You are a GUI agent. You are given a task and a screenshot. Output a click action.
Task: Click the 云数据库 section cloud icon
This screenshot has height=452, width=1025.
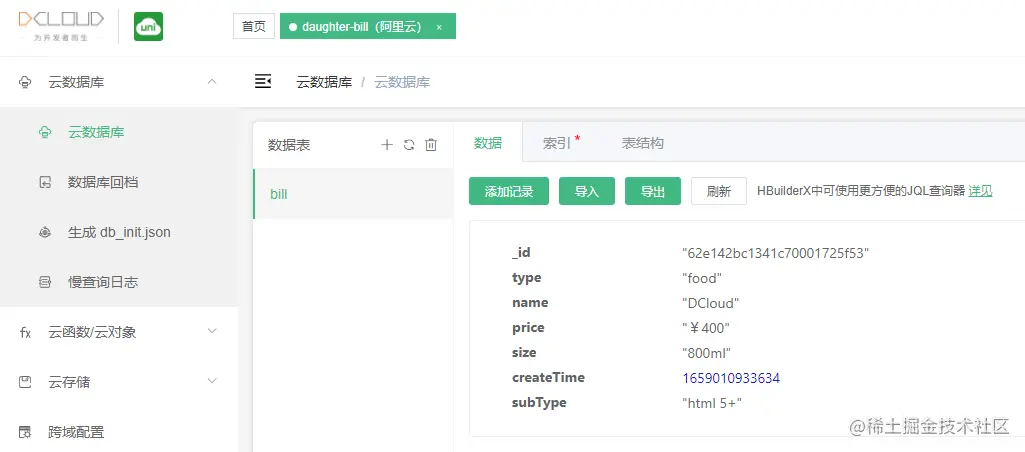pos(25,82)
